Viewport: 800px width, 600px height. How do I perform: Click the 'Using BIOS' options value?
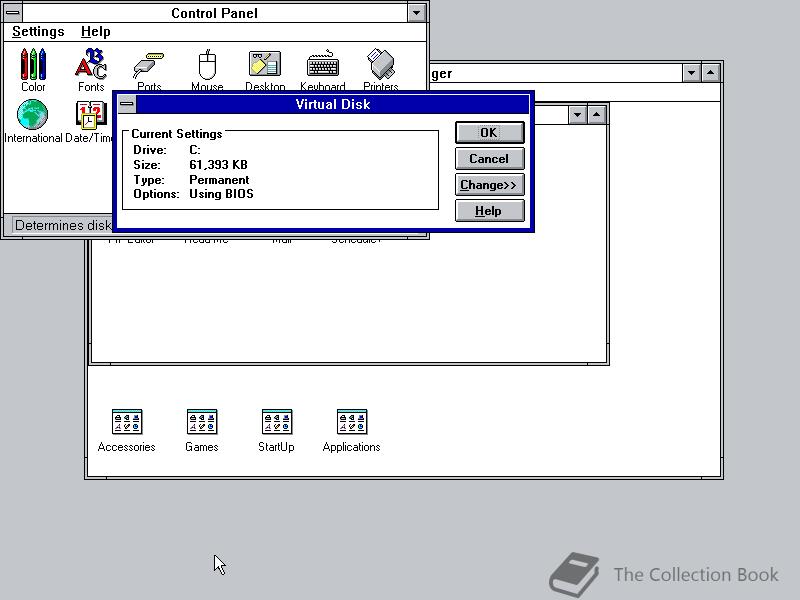pyautogui.click(x=221, y=194)
